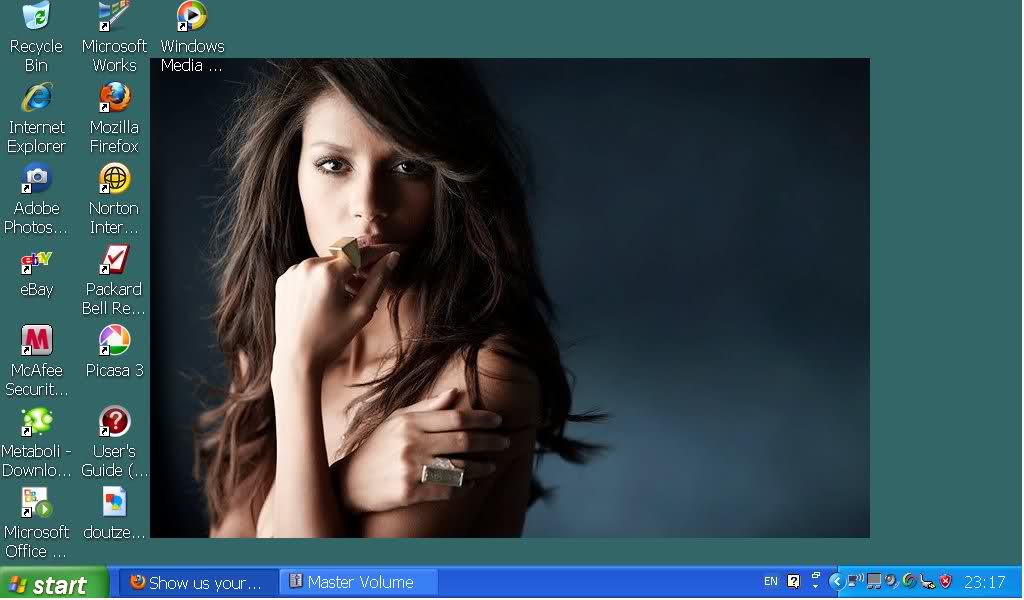Click the Windows Media Player shortcut
Viewport: 1024px width, 600px height.
pyautogui.click(x=191, y=17)
